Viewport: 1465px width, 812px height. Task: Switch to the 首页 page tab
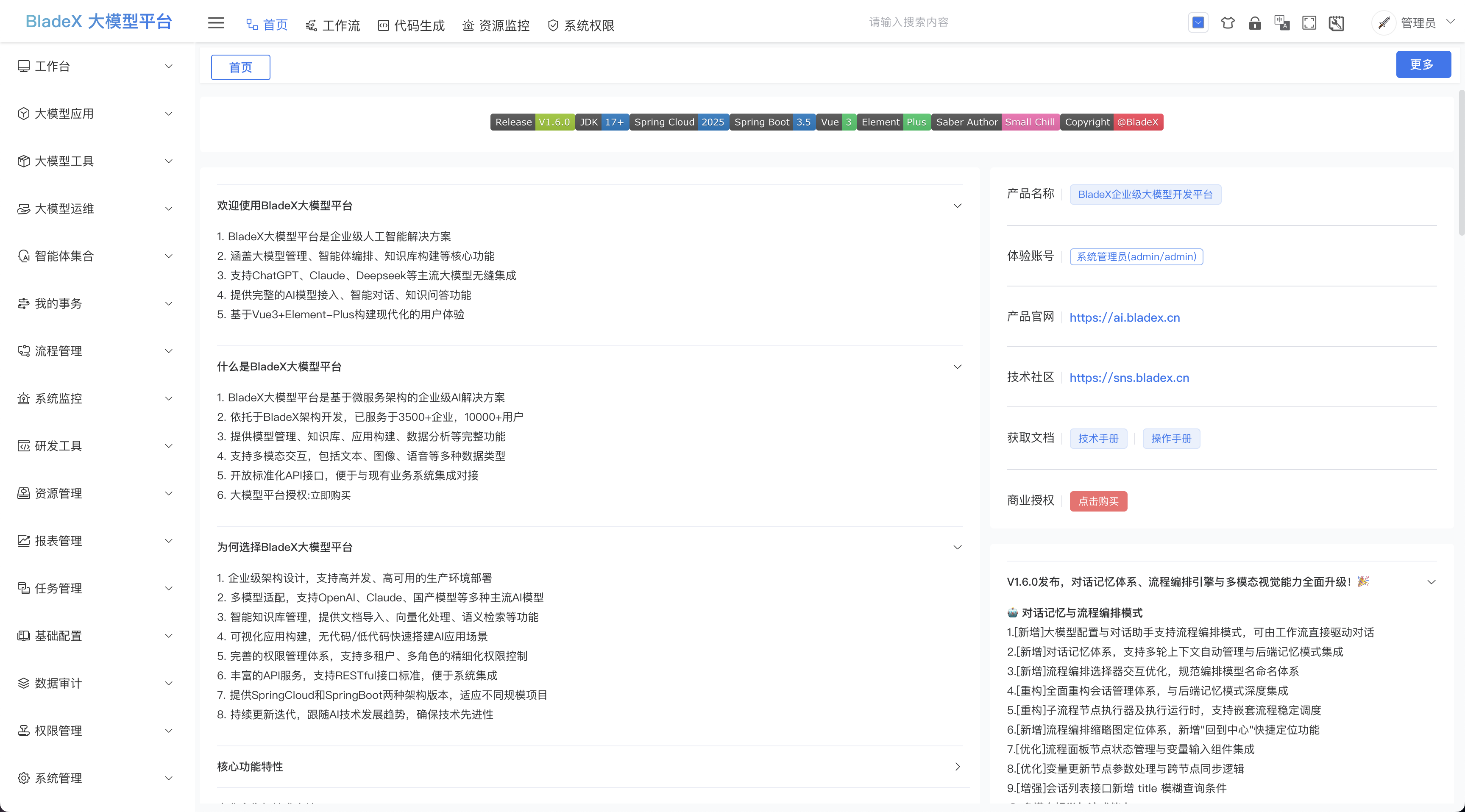pyautogui.click(x=241, y=67)
